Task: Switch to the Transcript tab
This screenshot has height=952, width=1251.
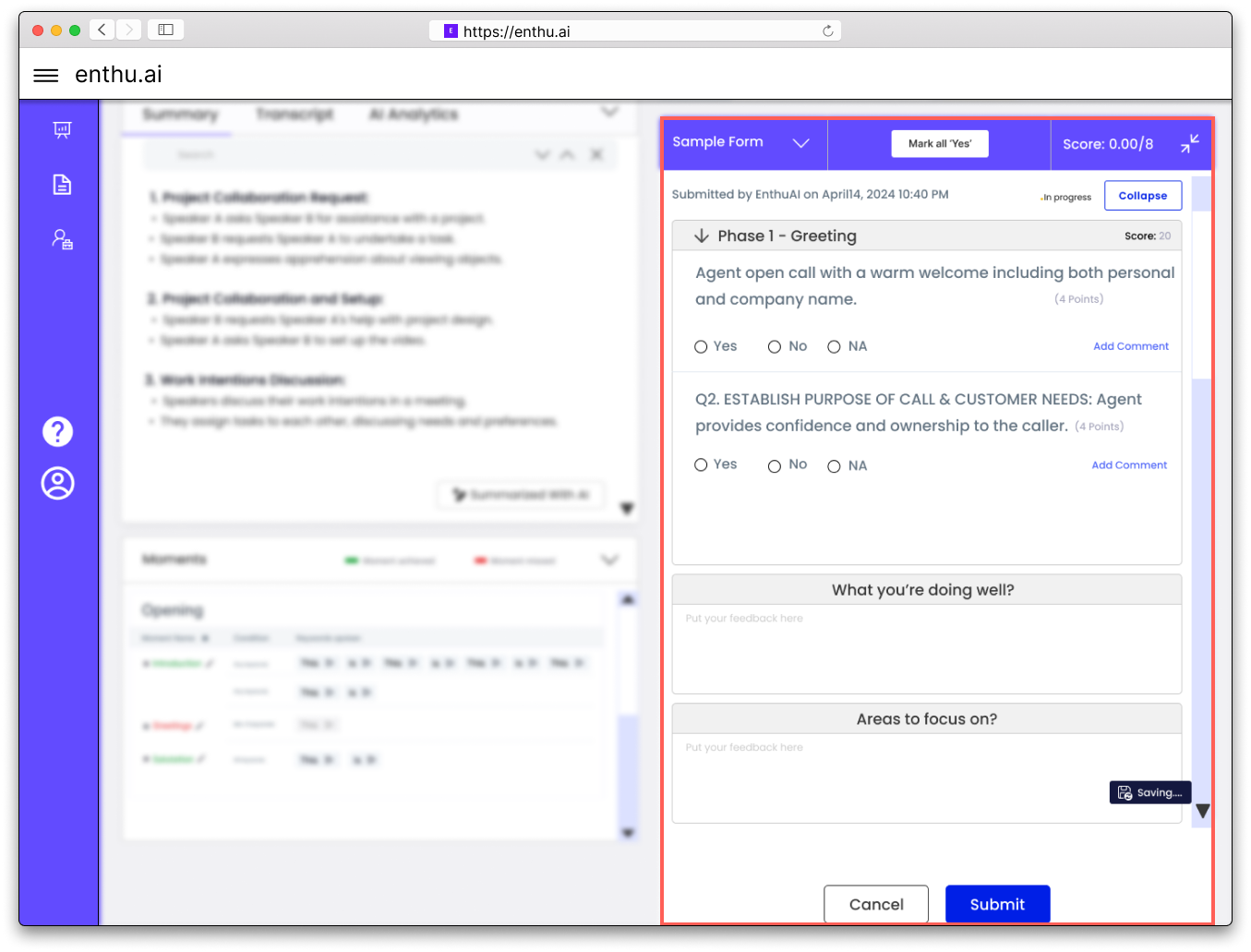Action: click(295, 114)
